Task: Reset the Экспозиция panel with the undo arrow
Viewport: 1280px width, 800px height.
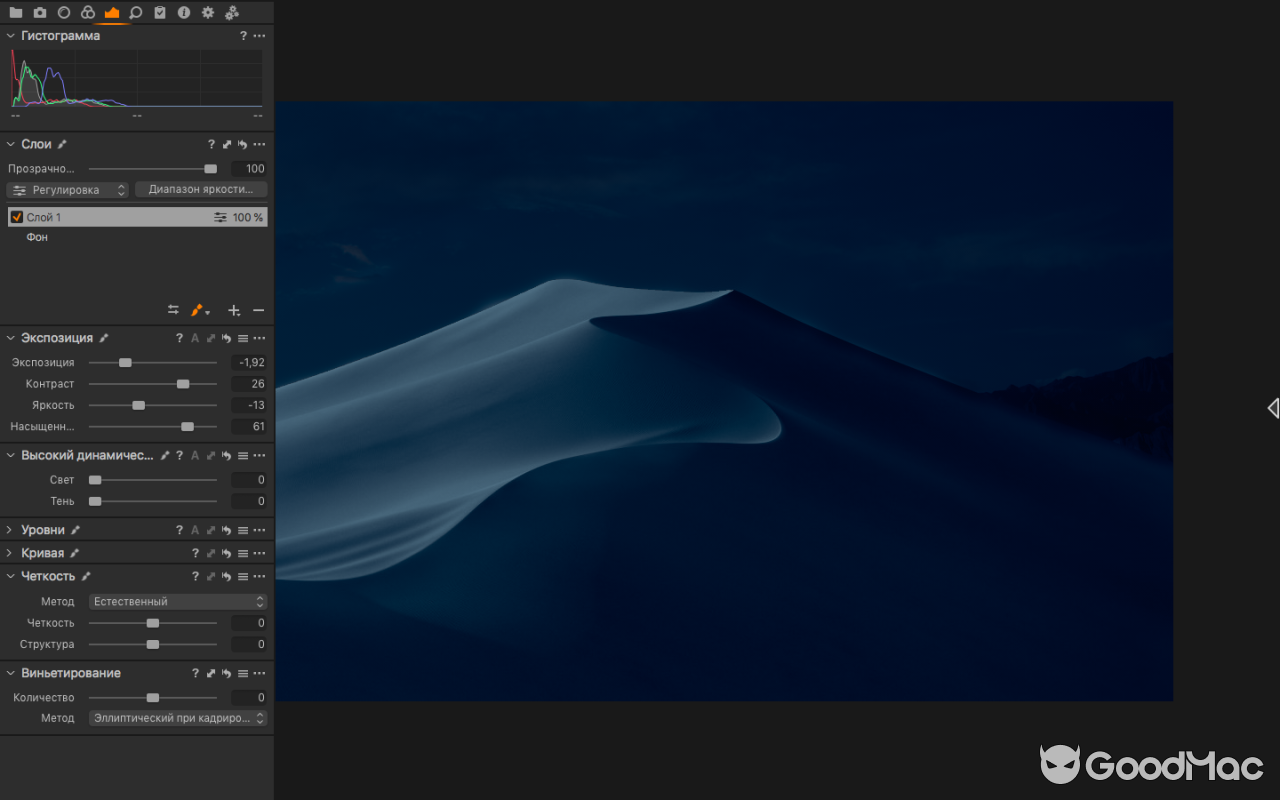Action: [x=225, y=338]
